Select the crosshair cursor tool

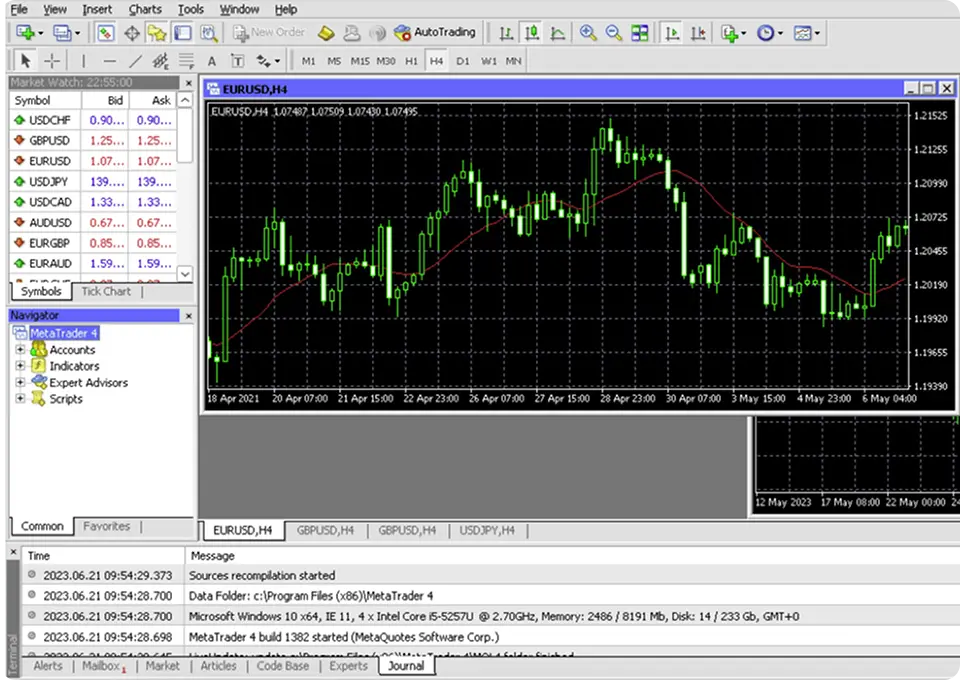[52, 61]
